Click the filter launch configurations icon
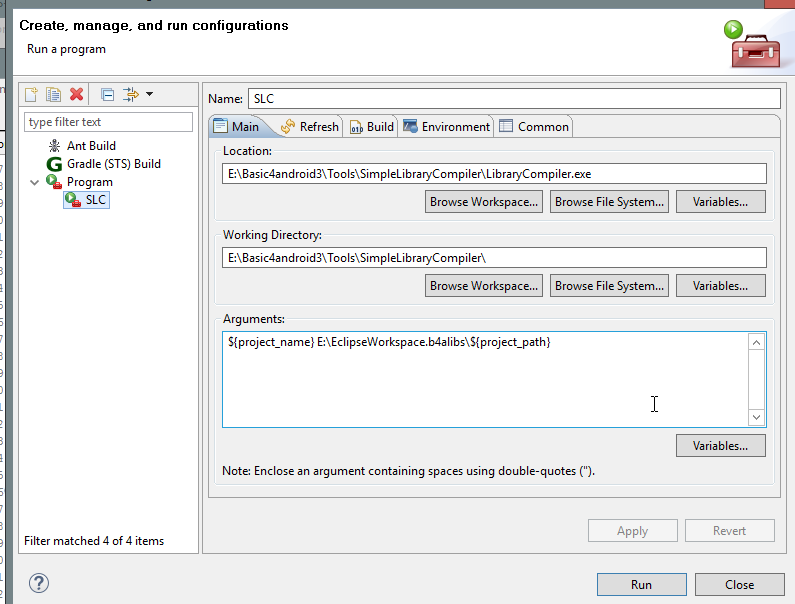Screen dimensions: 795x604 coord(131,95)
